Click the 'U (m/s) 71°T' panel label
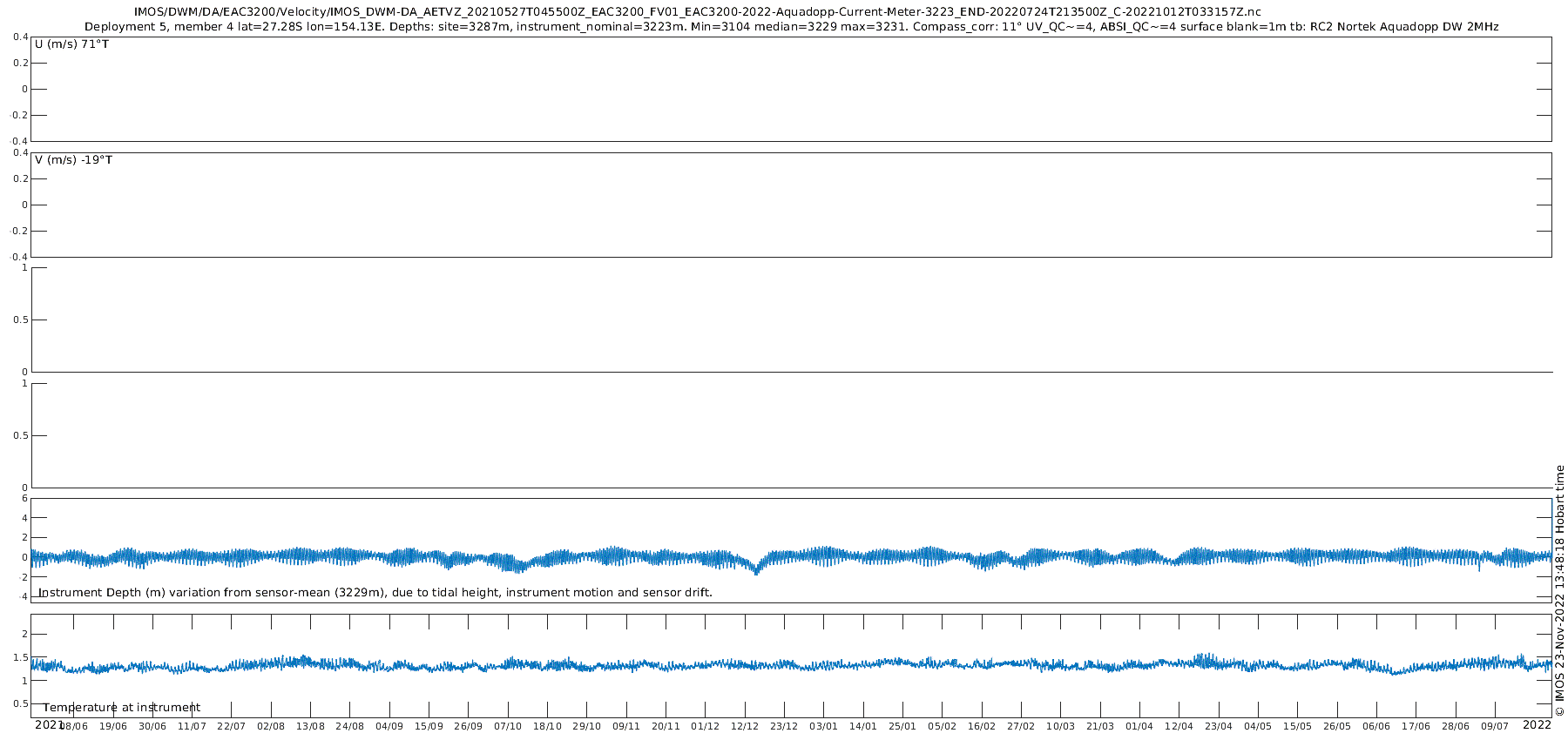 pos(71,44)
